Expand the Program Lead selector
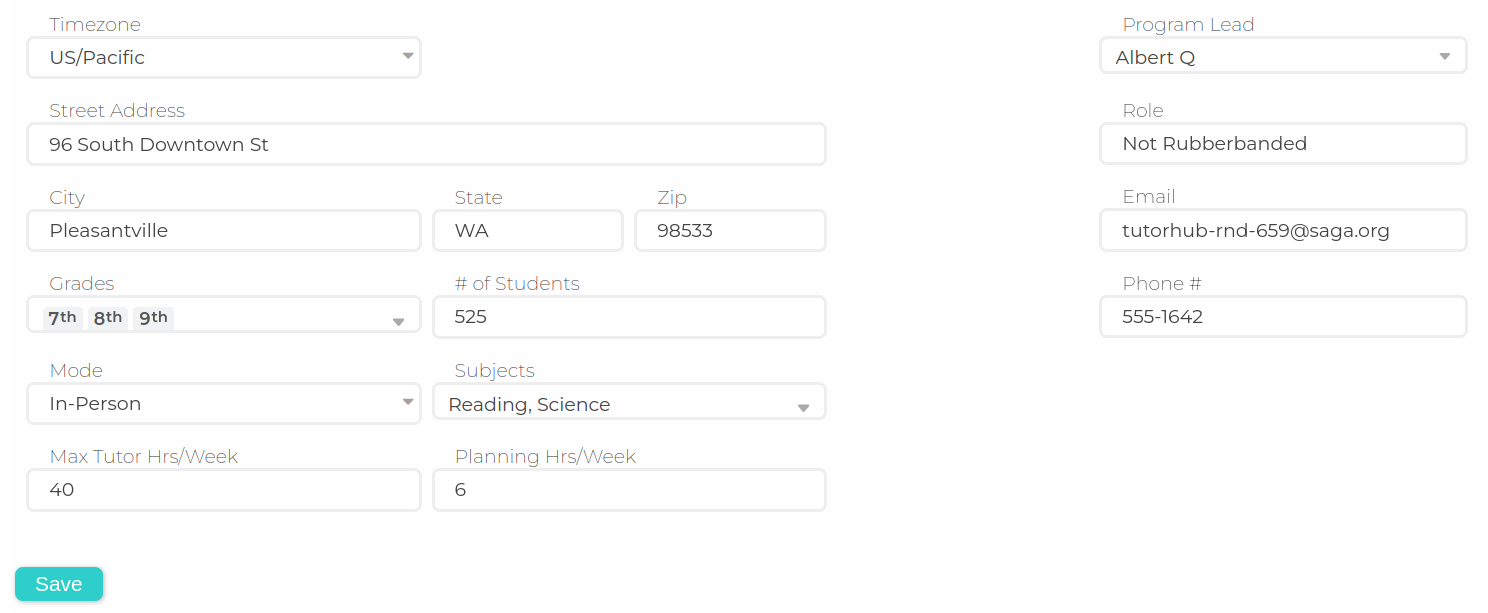Image resolution: width=1488 pixels, height=613 pixels. (1444, 56)
